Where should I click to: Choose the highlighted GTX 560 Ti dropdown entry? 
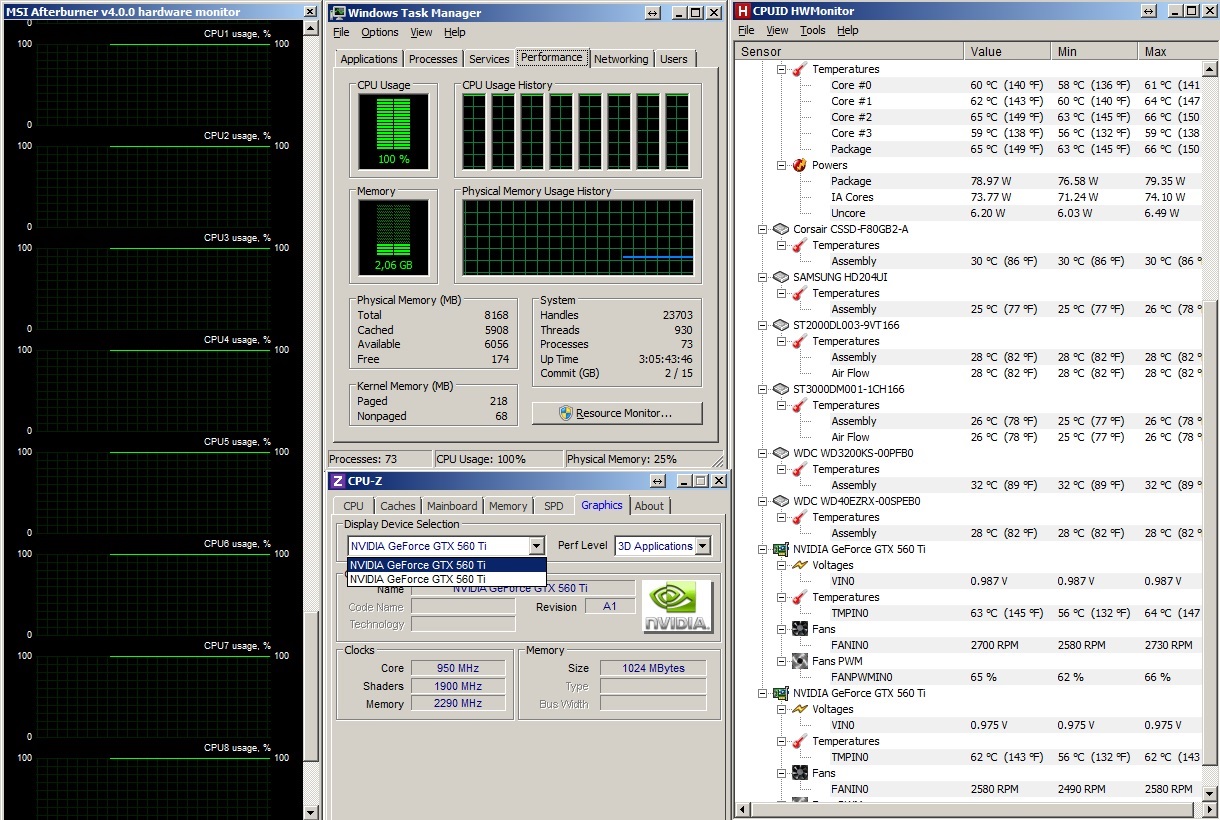447,565
